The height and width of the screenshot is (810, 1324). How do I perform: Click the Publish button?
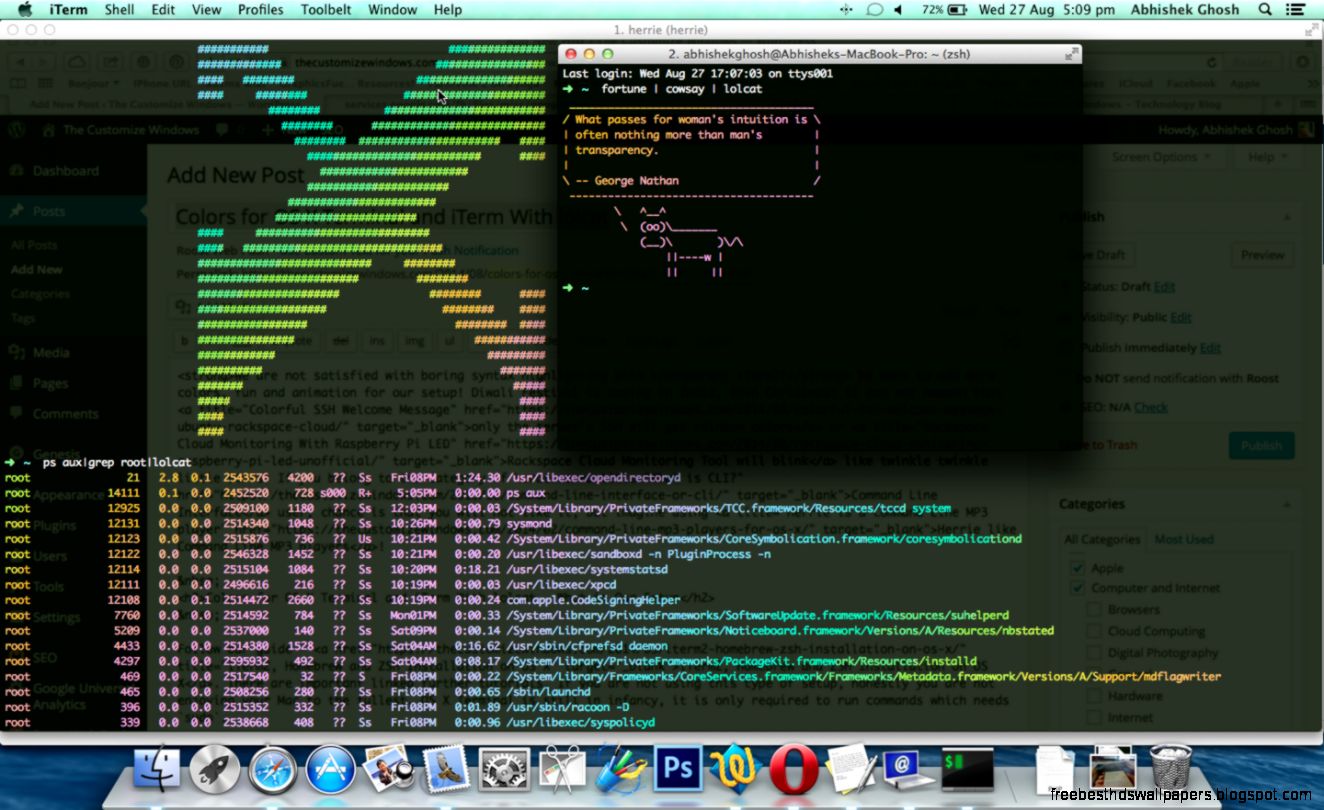(x=1261, y=446)
